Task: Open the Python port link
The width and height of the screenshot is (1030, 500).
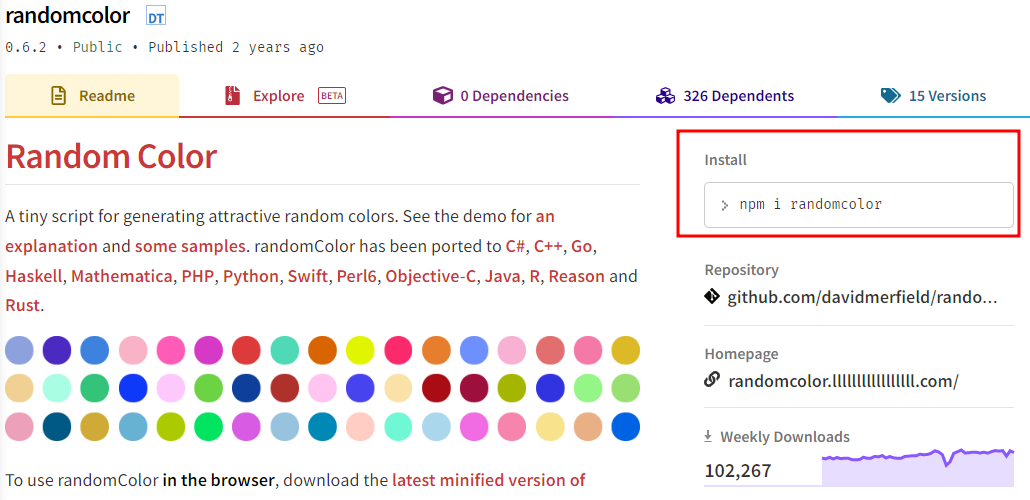Action: click(251, 277)
